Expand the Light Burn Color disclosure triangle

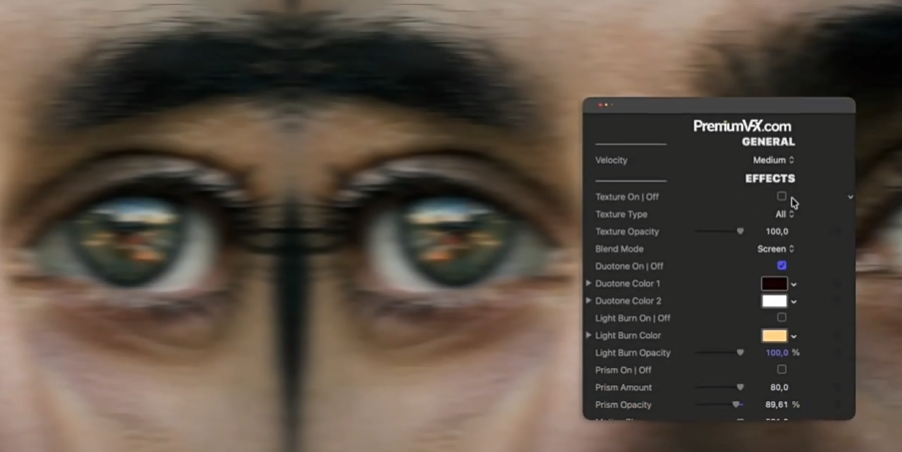point(589,335)
